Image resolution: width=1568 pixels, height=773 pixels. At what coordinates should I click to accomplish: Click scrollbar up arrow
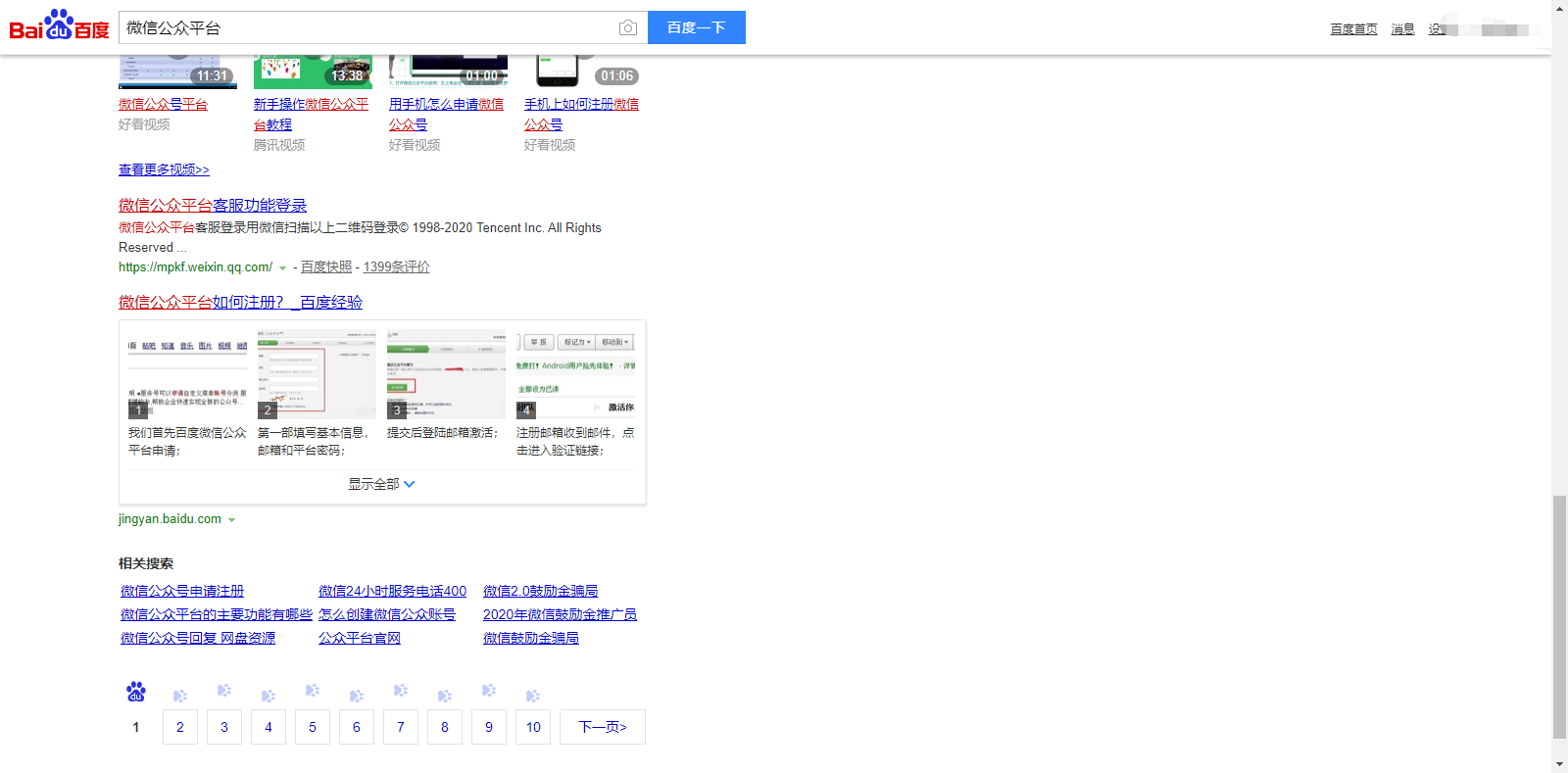pos(1559,8)
